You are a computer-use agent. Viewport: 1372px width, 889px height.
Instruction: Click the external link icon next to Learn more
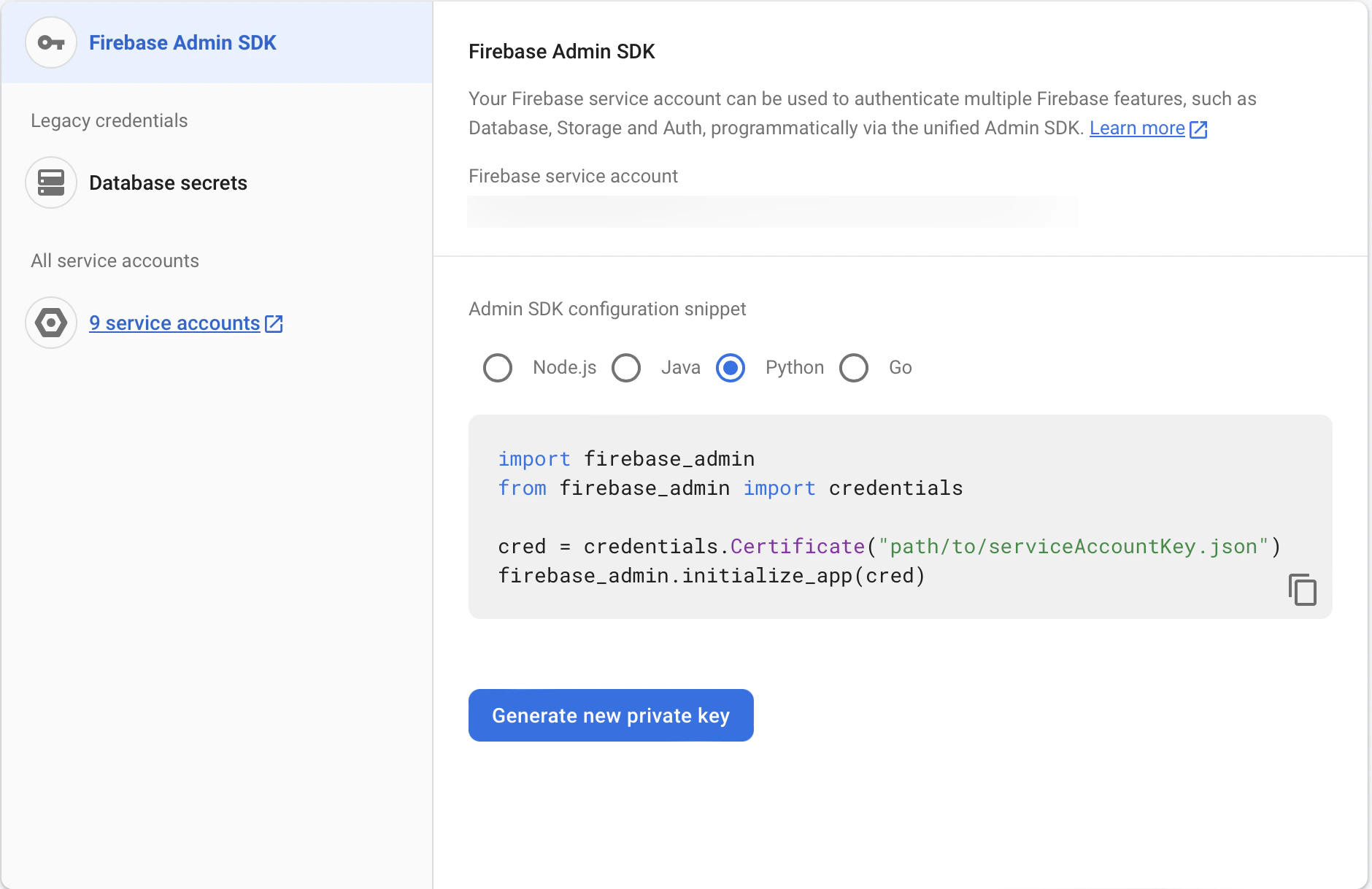(x=1199, y=128)
